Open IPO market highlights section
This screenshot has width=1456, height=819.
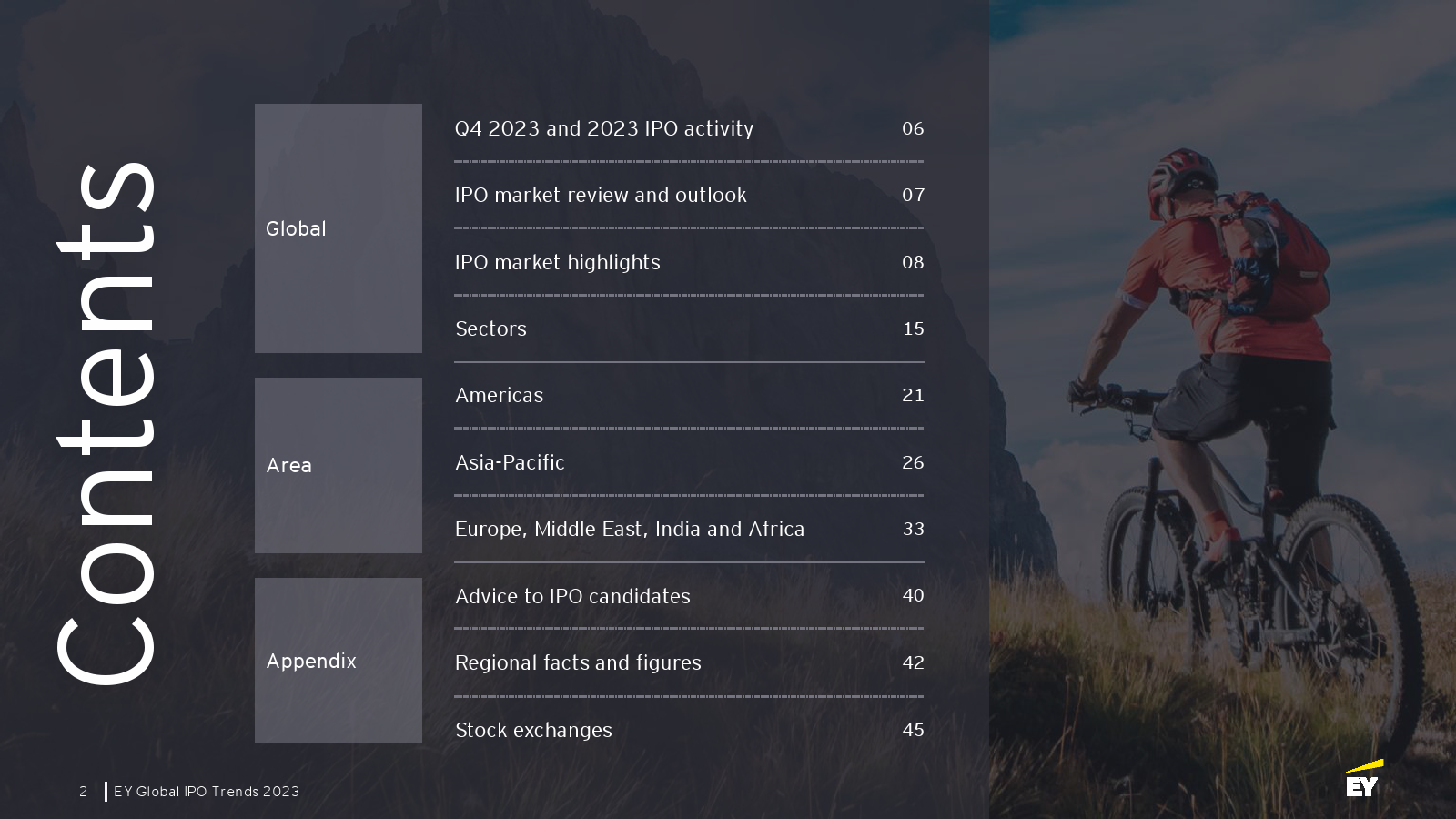(x=557, y=263)
